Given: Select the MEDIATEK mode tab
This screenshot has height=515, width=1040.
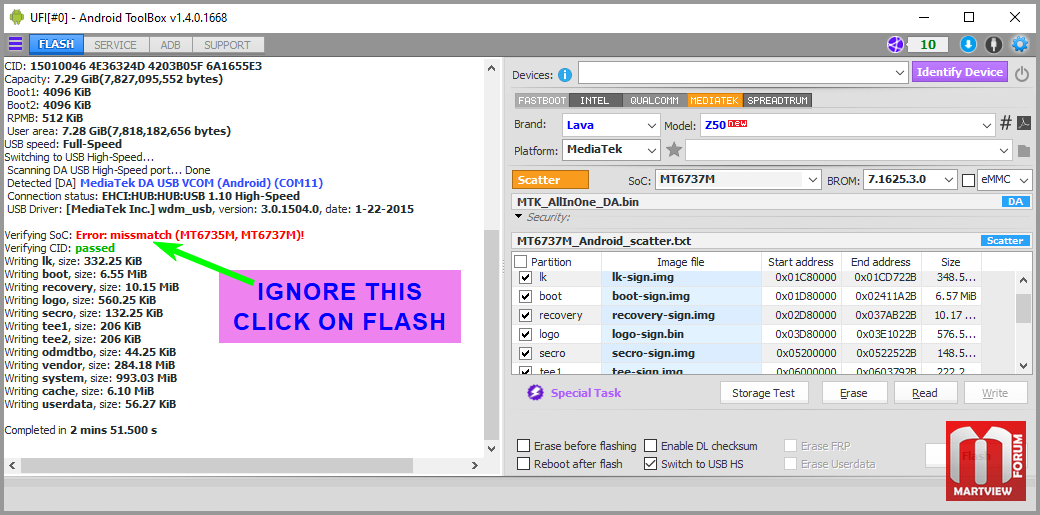Looking at the screenshot, I should tap(714, 101).
